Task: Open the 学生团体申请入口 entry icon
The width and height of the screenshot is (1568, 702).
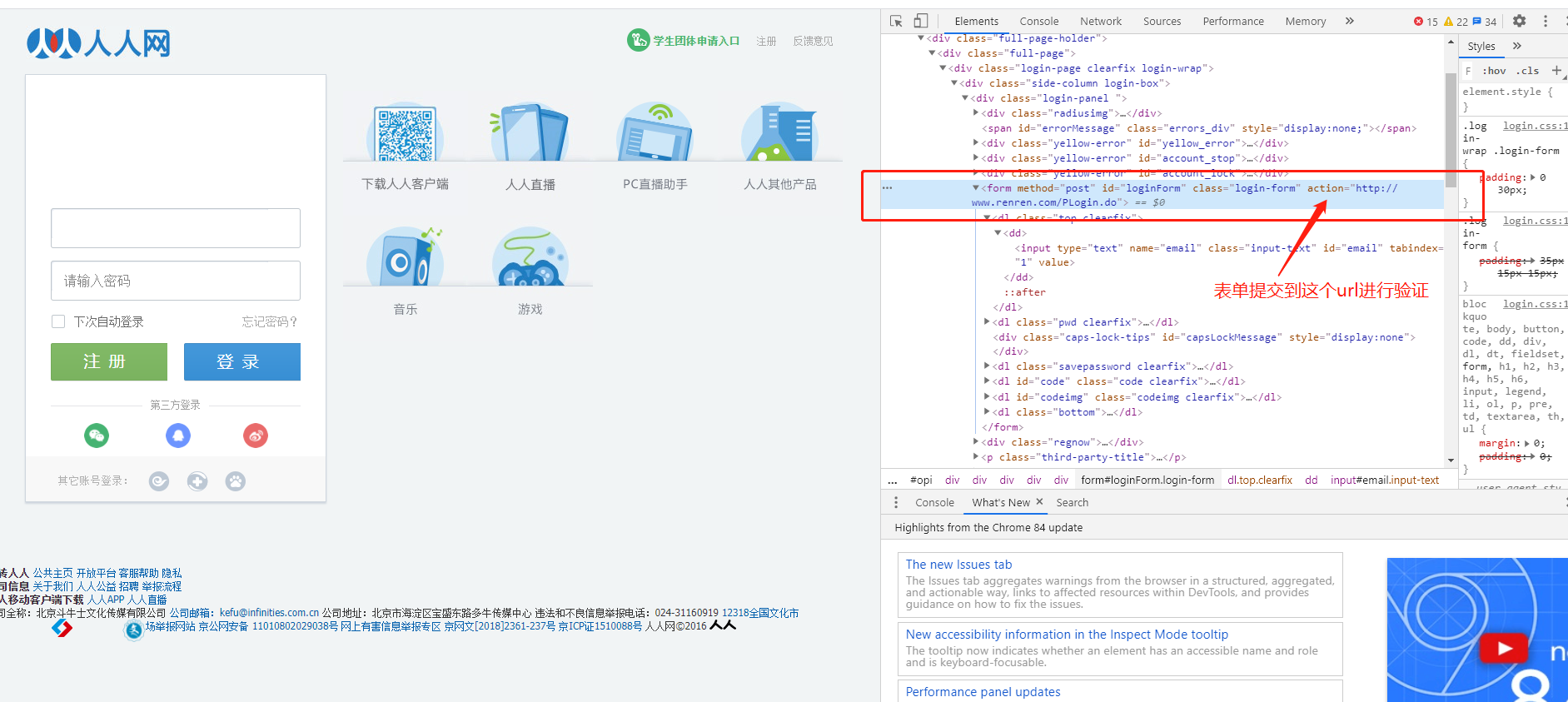Action: coord(638,40)
